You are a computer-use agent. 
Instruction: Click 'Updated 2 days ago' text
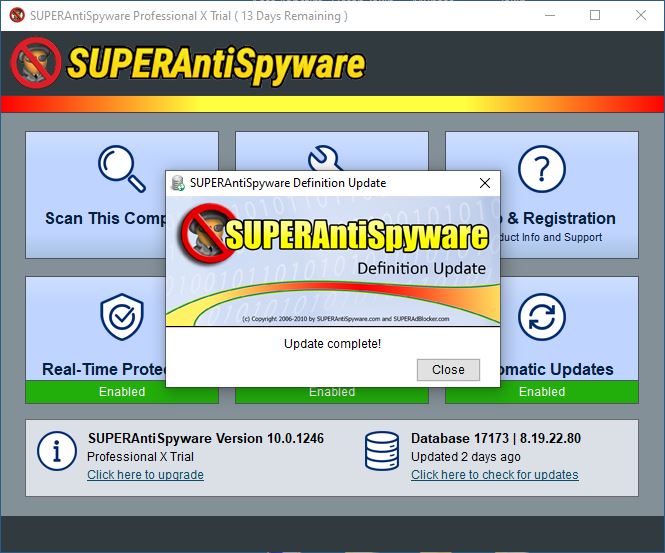coord(466,457)
